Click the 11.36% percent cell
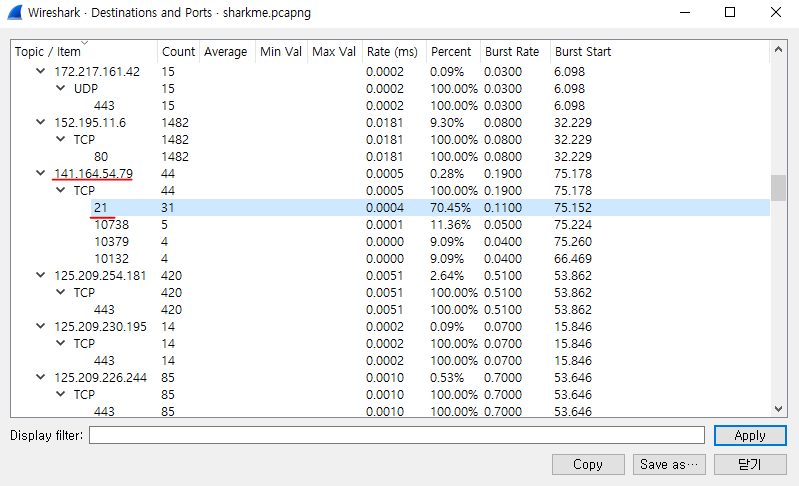This screenshot has width=799, height=486. click(x=450, y=224)
